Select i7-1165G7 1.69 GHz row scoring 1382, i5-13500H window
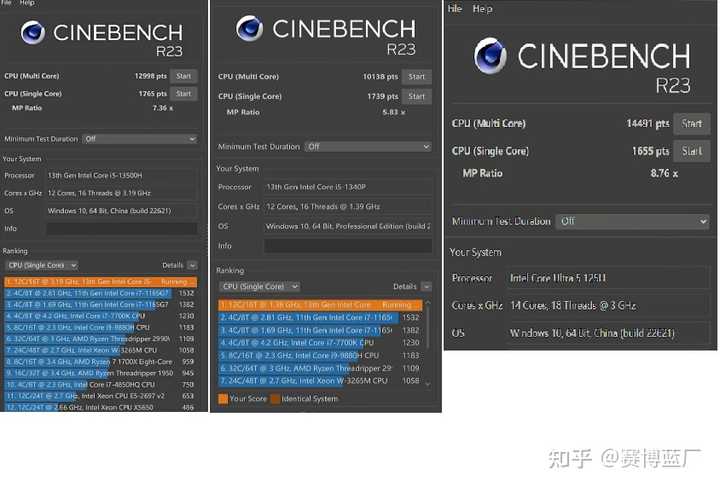Image resolution: width=720 pixels, height=487 pixels. [x=101, y=304]
